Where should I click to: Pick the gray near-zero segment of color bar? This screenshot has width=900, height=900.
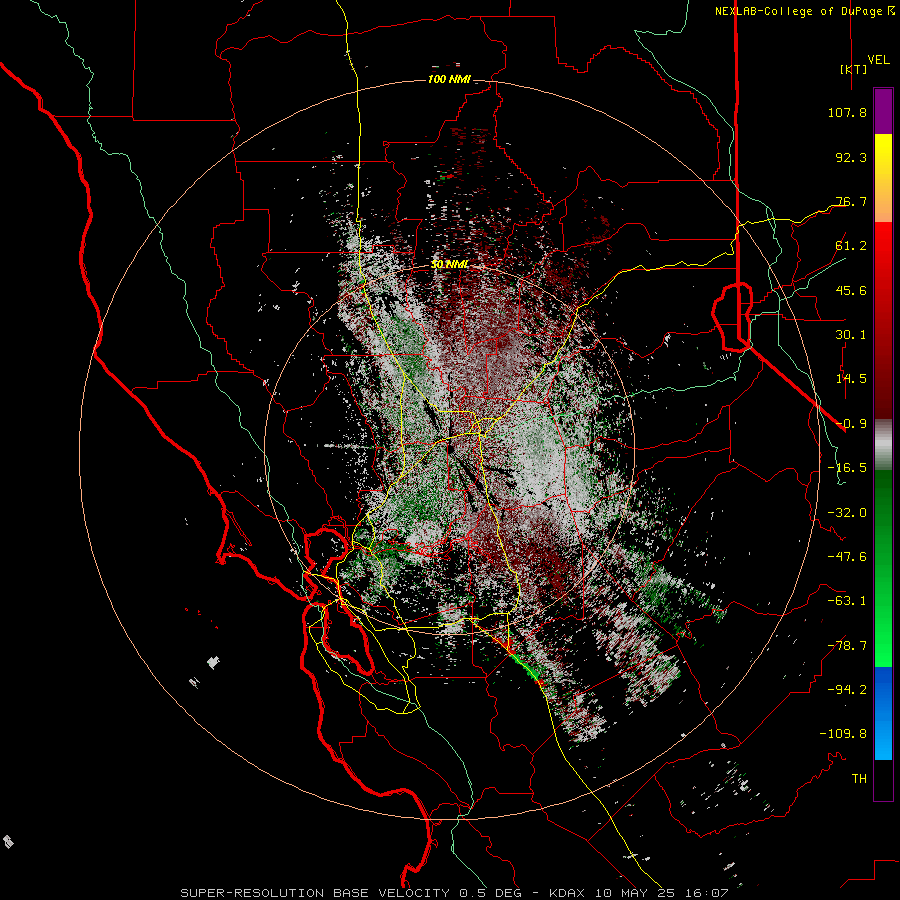883,445
